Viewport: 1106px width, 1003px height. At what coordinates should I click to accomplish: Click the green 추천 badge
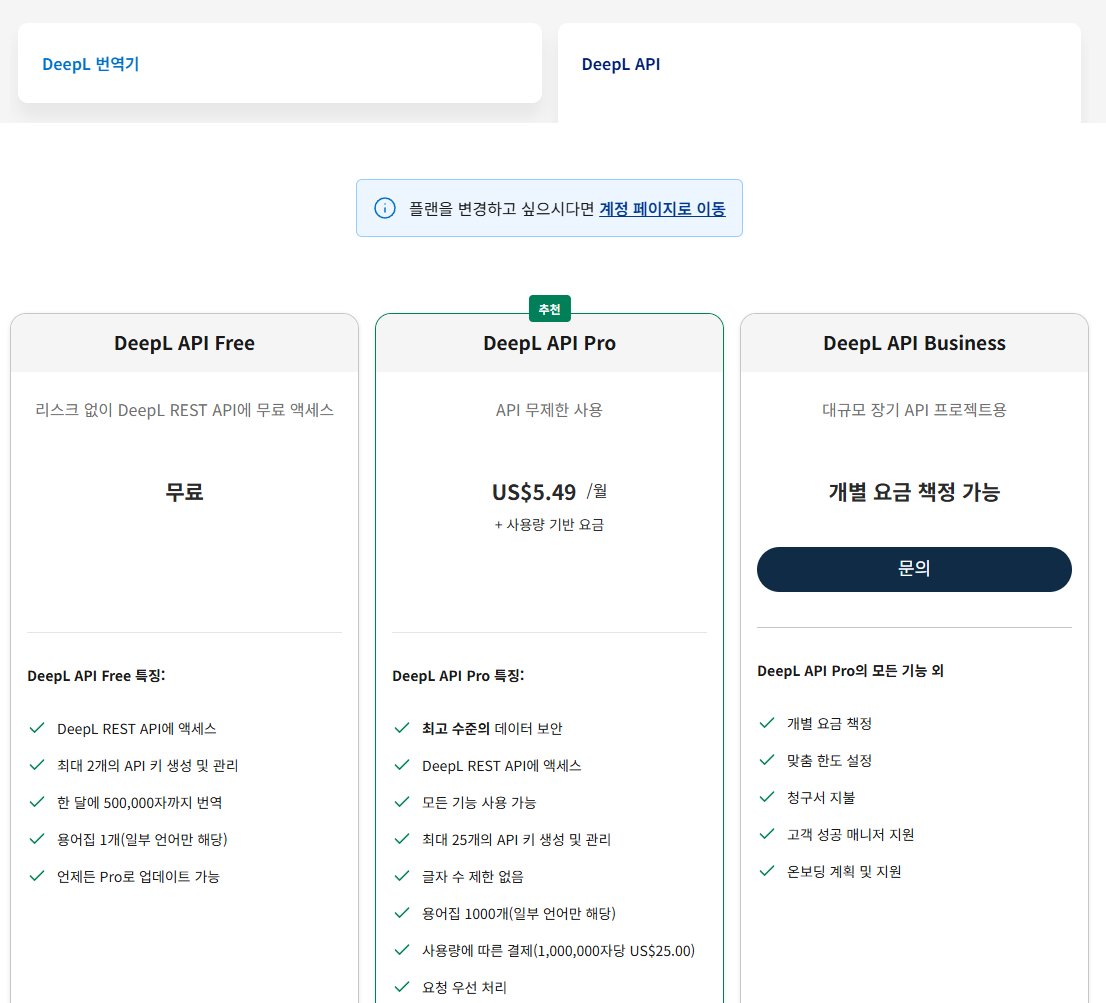[549, 309]
